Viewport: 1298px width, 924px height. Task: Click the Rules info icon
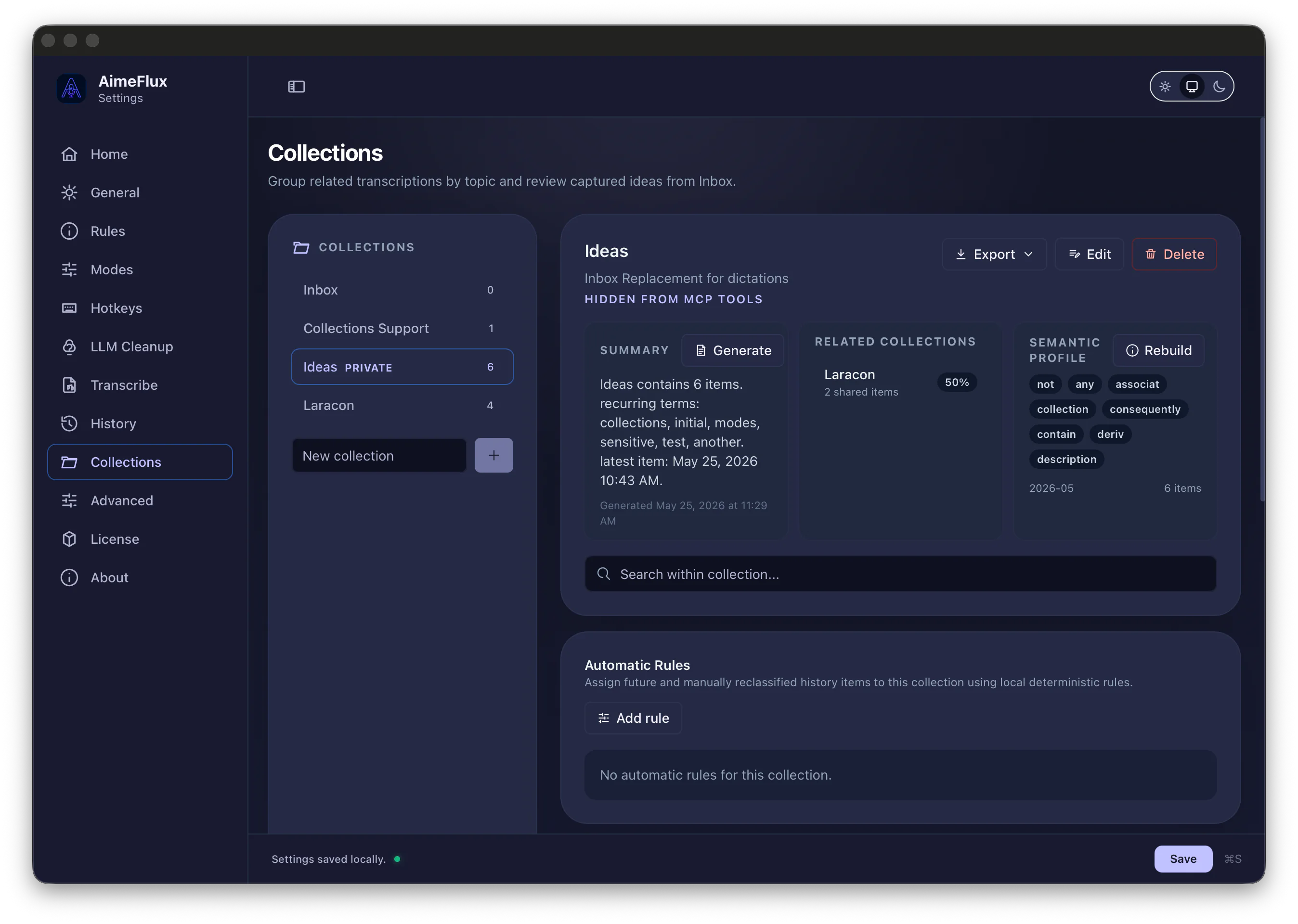coord(69,231)
